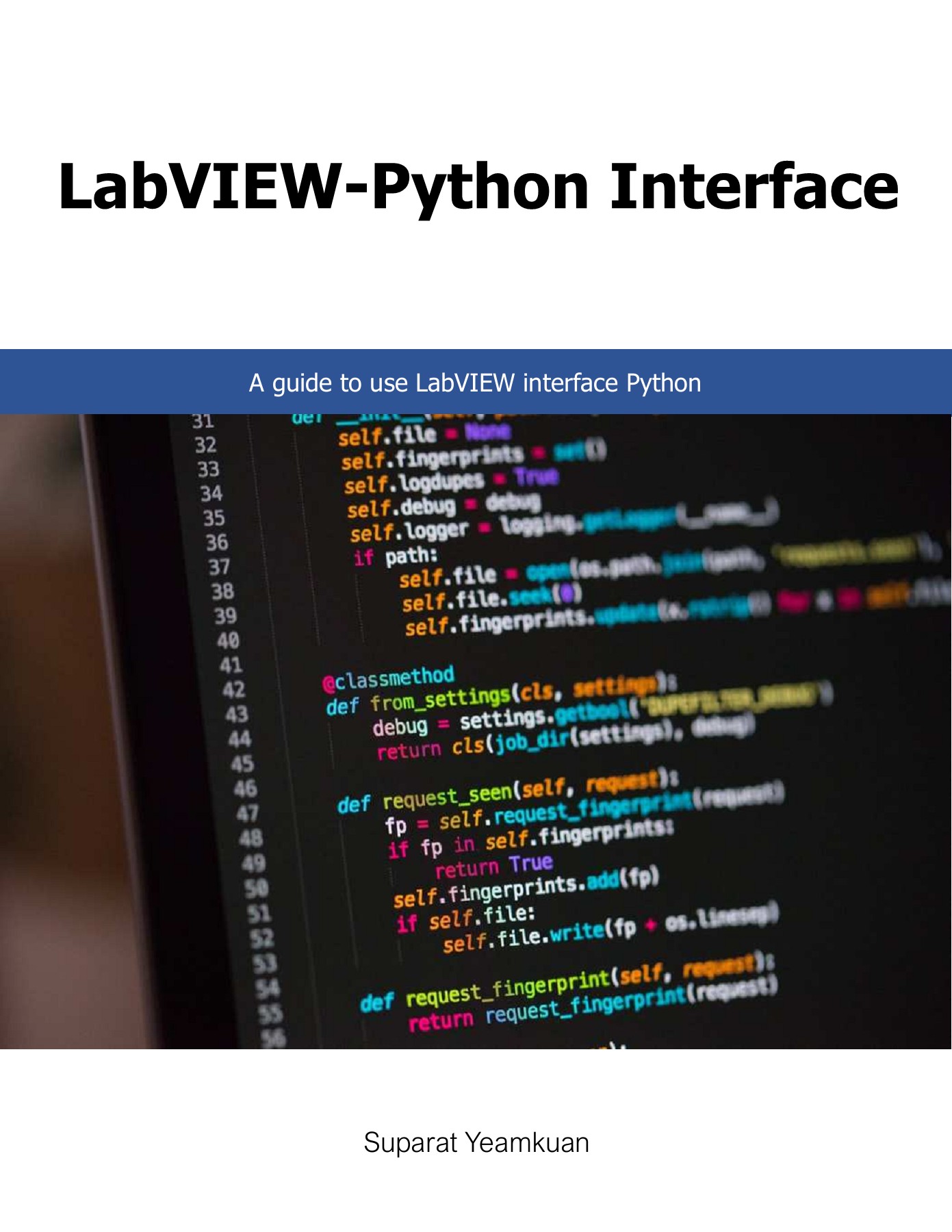Click the author name "Suparat Yeamkuan"
The width and height of the screenshot is (952, 1232).
pyautogui.click(x=476, y=1143)
